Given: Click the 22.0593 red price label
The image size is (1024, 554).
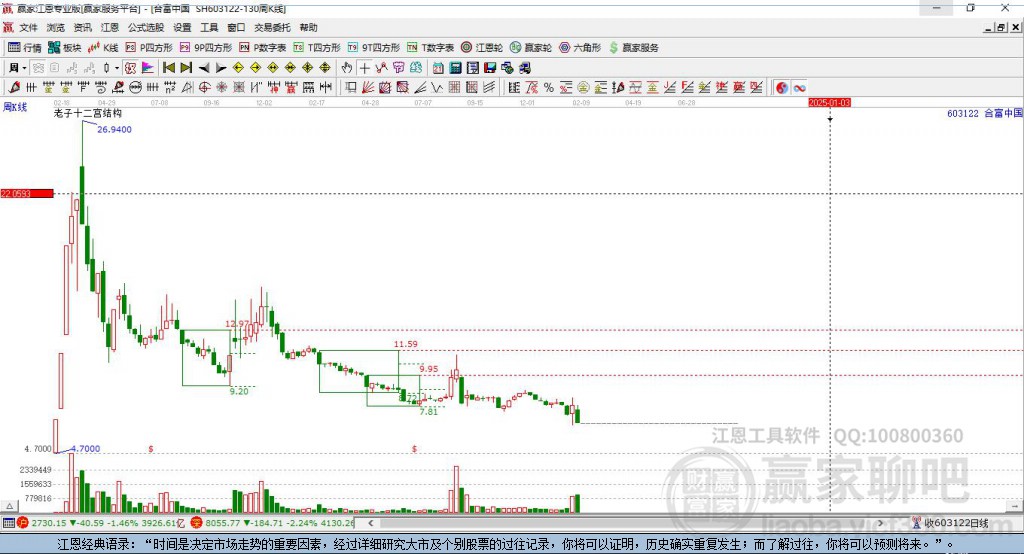Looking at the screenshot, I should click(27, 193).
